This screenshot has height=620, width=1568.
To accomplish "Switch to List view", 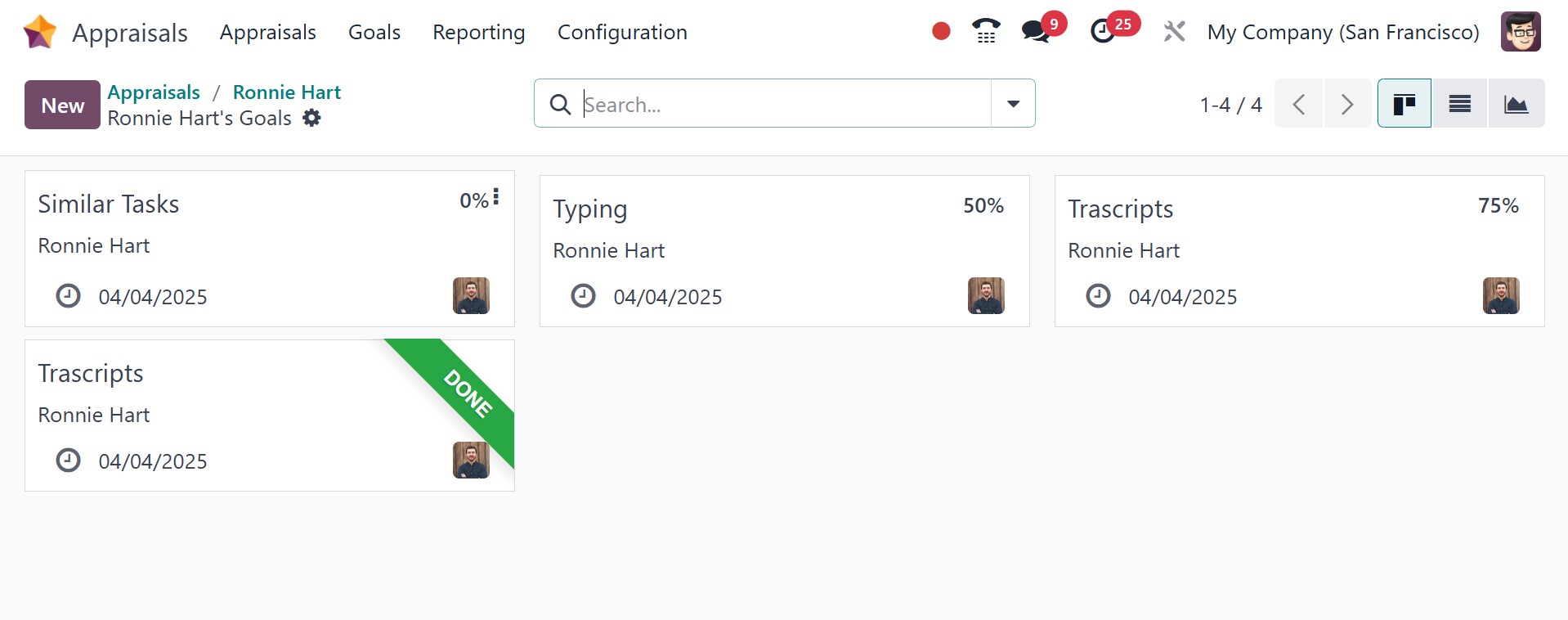I will click(1459, 104).
